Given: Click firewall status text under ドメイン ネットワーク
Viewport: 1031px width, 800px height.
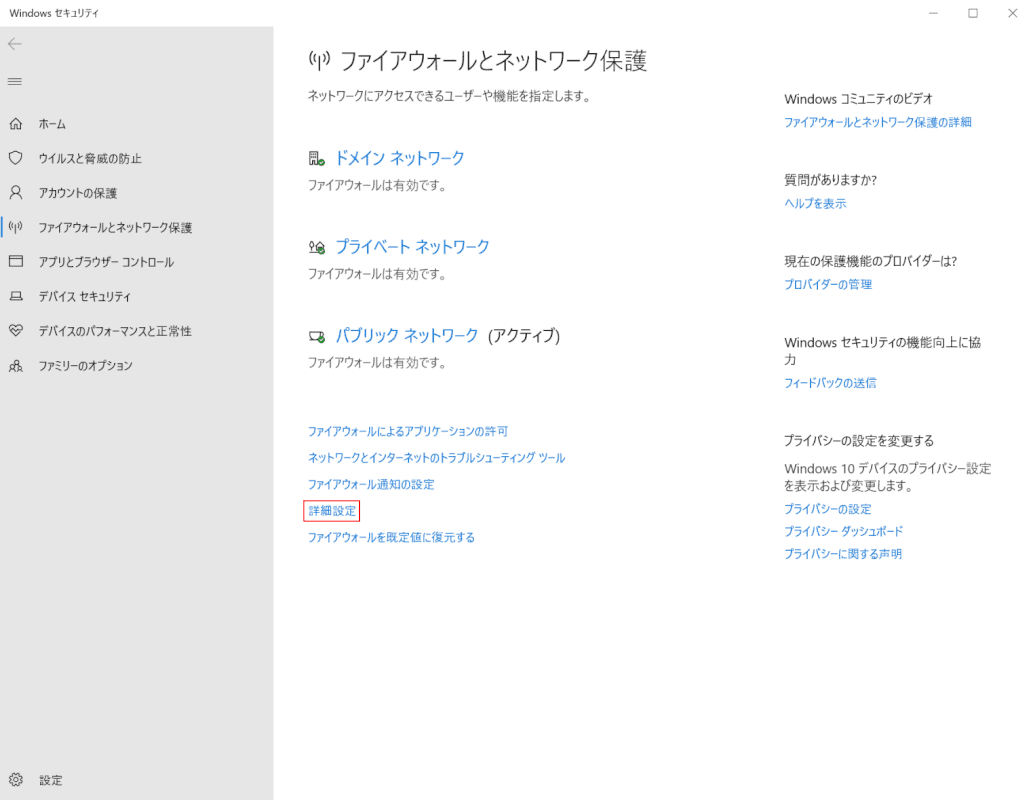Looking at the screenshot, I should pyautogui.click(x=377, y=185).
